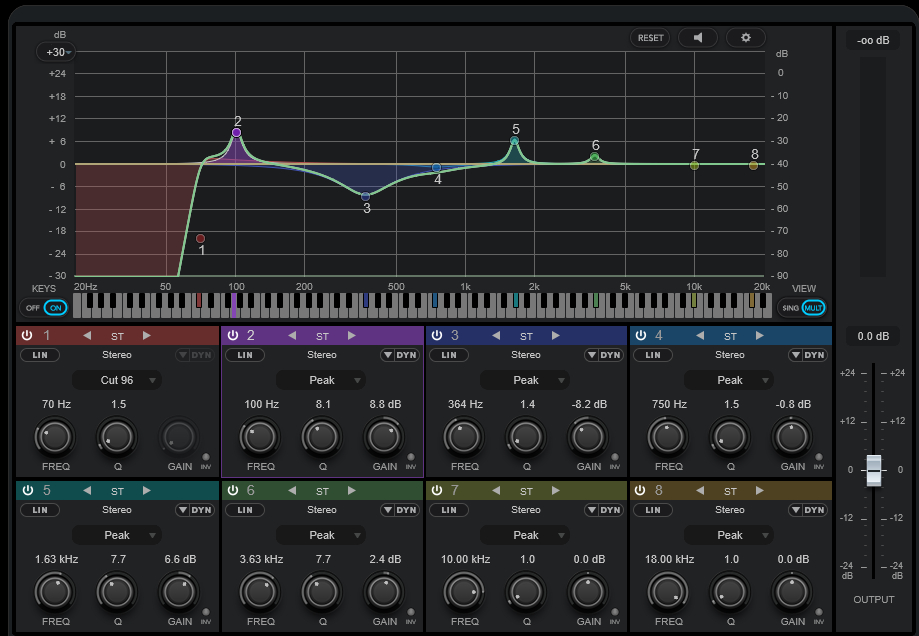
Task: Expand DYN dropdown on band 7
Action: coord(590,510)
